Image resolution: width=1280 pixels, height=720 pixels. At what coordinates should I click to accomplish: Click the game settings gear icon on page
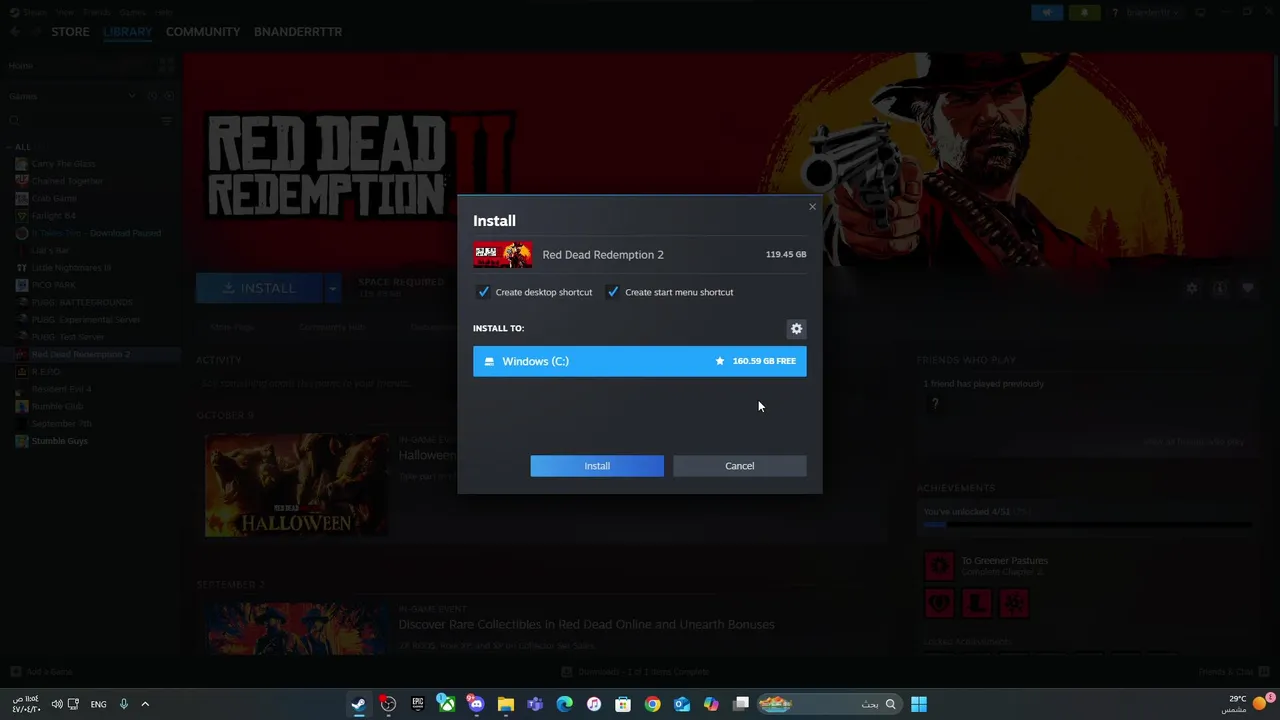tap(1191, 288)
